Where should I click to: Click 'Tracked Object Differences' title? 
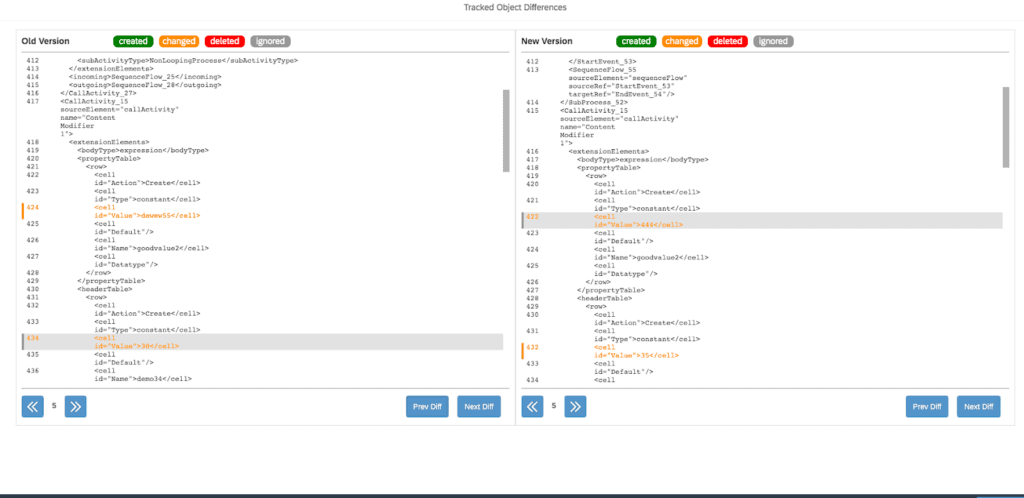coord(515,7)
